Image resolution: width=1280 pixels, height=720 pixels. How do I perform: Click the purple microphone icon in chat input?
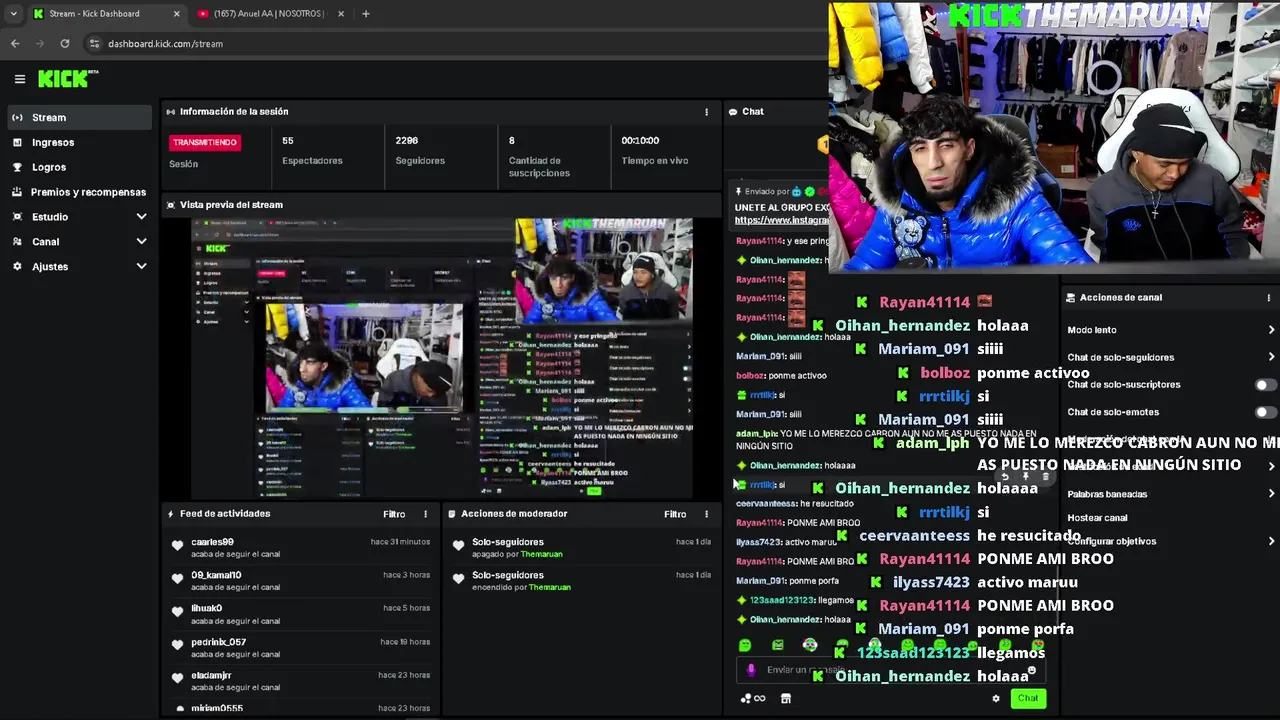click(752, 670)
